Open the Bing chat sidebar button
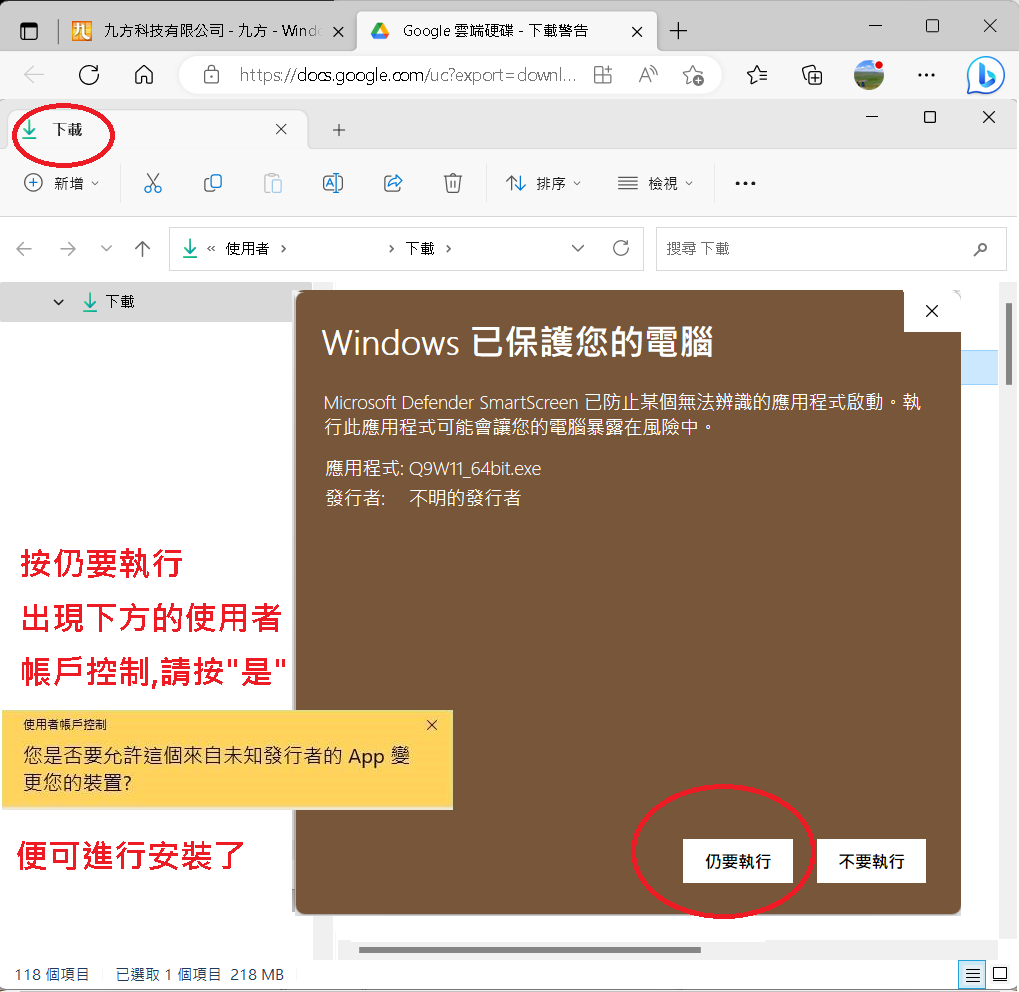The width and height of the screenshot is (1019, 992). click(x=985, y=75)
